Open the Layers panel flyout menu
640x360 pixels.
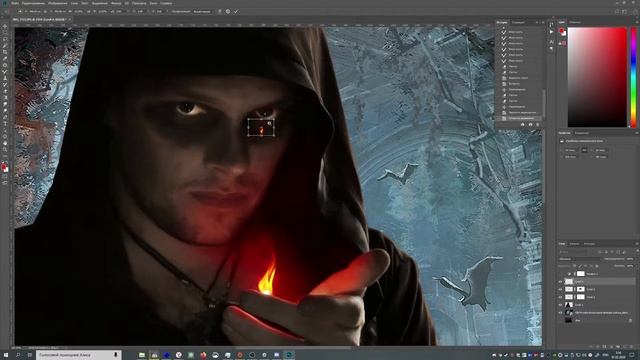tap(636, 244)
